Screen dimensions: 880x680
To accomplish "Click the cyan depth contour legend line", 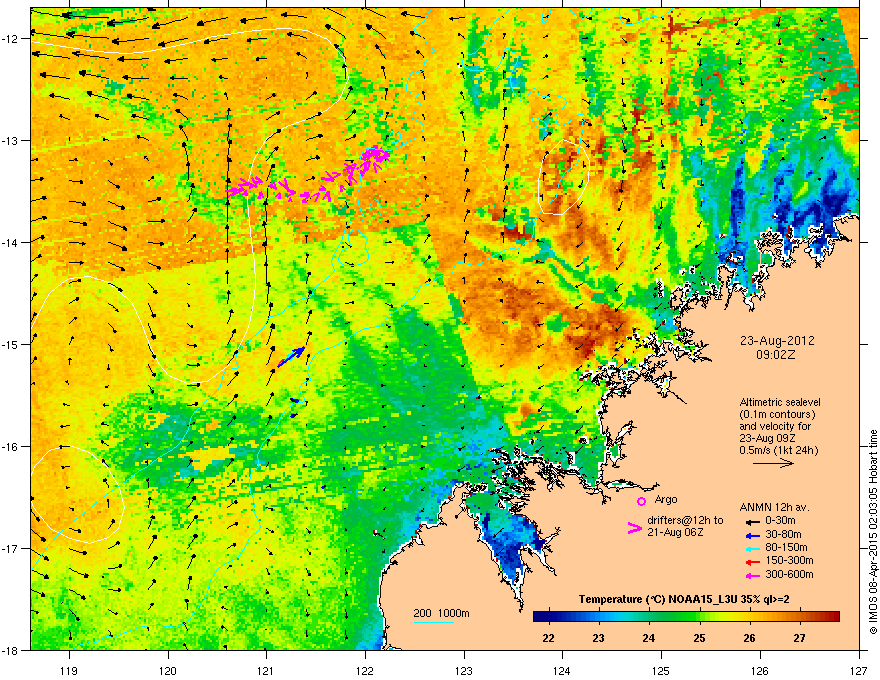I will click(x=434, y=622).
